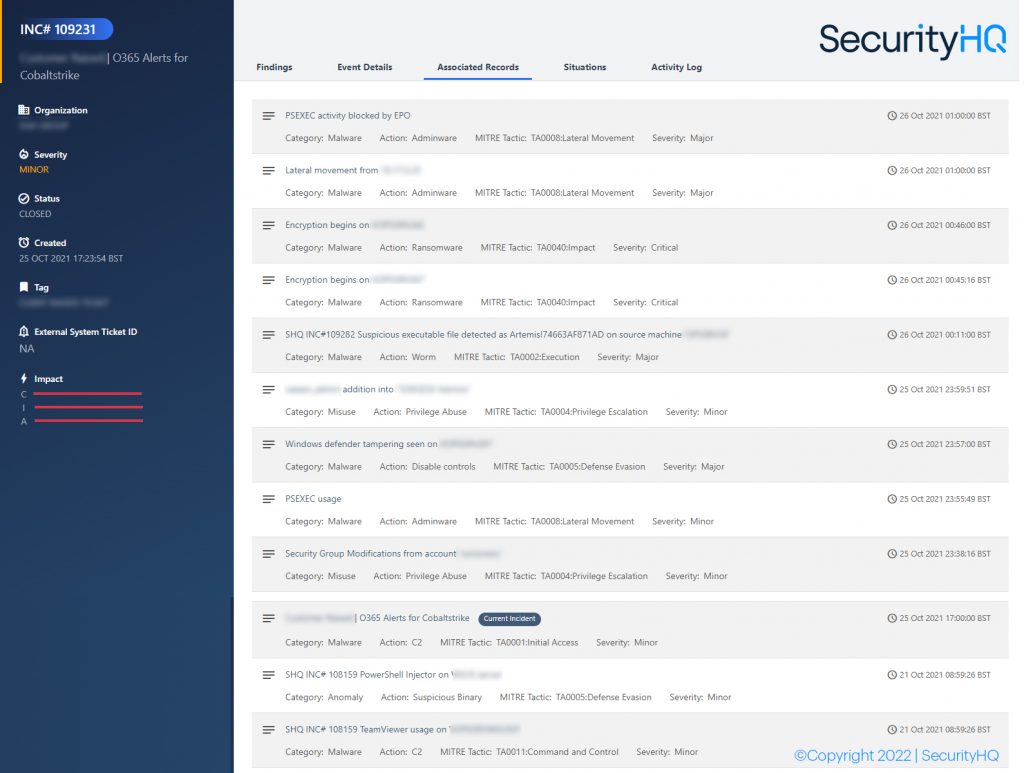Screen dimensions: 1024x773
Task: Switch to Event Details tab
Action: [364, 67]
